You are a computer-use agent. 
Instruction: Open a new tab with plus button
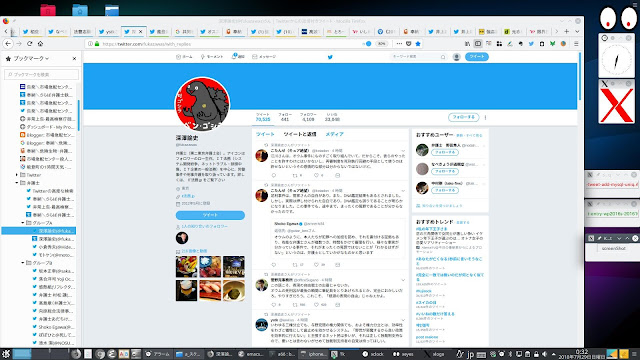point(567,31)
